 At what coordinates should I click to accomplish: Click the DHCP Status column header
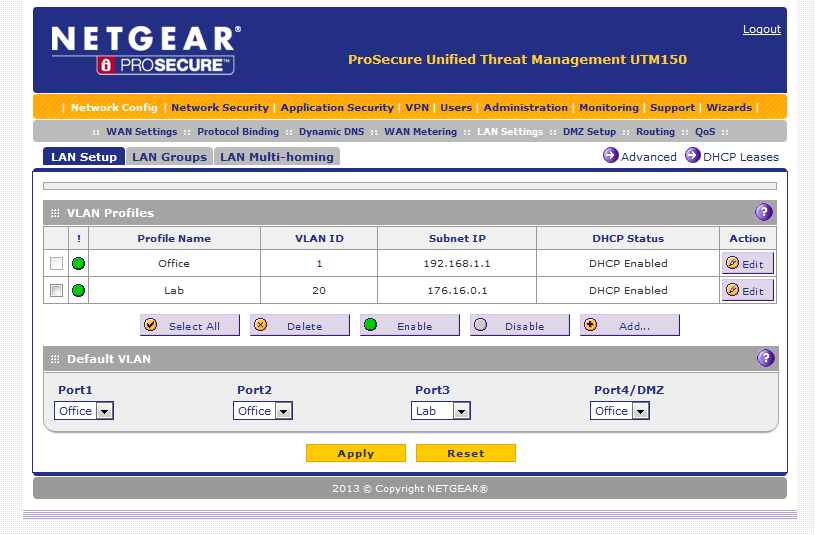pos(628,239)
